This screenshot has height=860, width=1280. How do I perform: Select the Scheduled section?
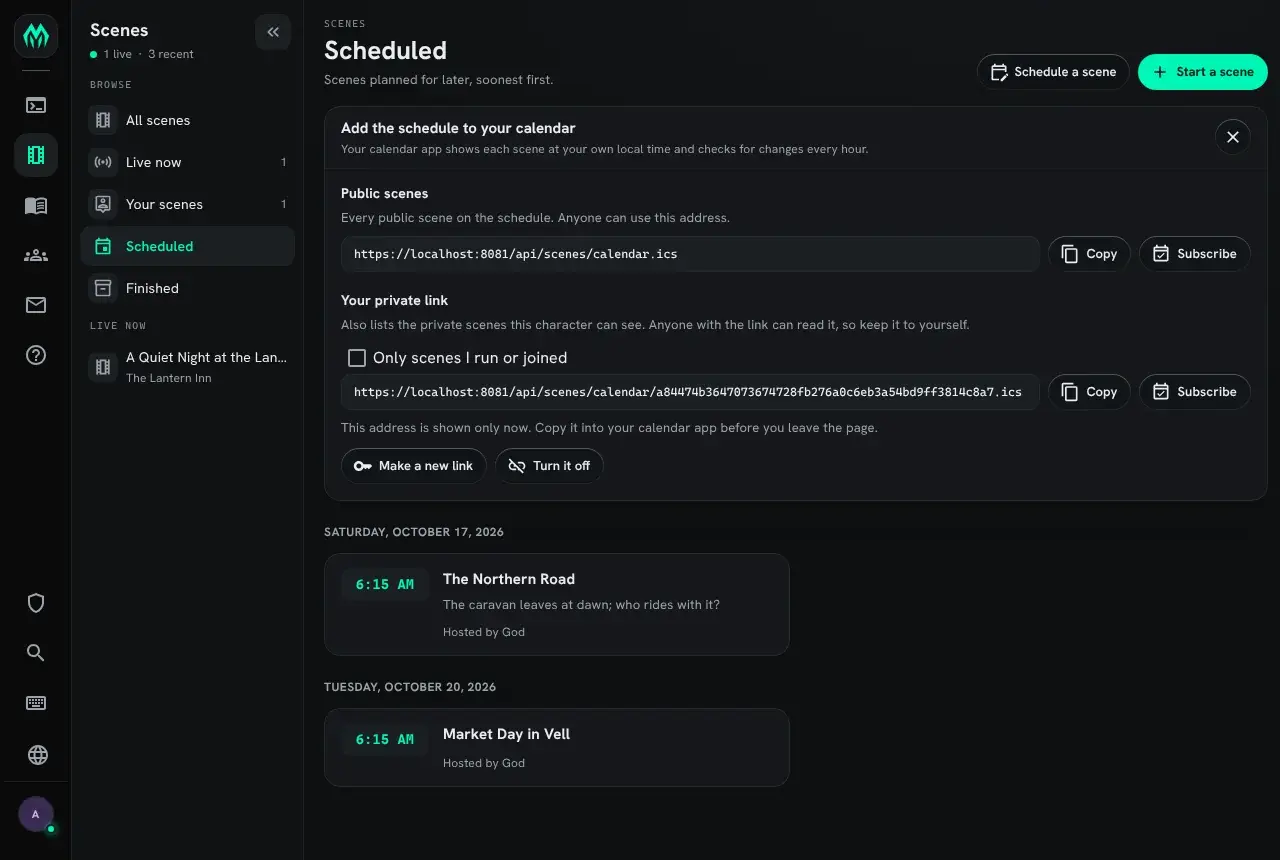(x=188, y=246)
